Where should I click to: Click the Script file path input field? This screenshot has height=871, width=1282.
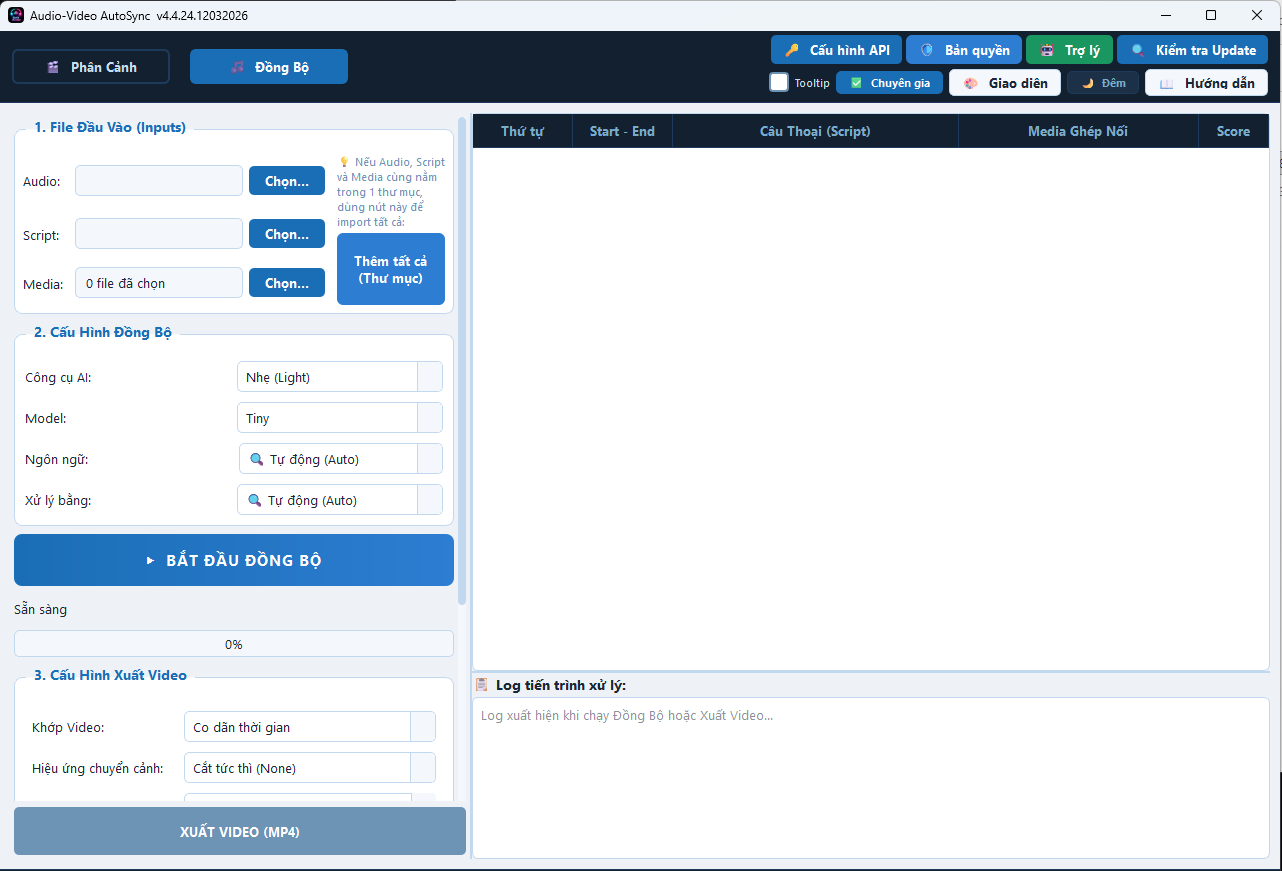(159, 234)
